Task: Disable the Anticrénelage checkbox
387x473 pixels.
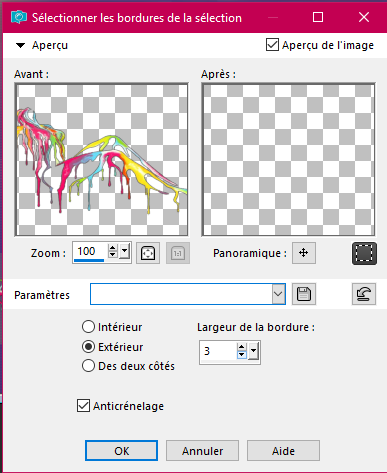Action: click(83, 406)
